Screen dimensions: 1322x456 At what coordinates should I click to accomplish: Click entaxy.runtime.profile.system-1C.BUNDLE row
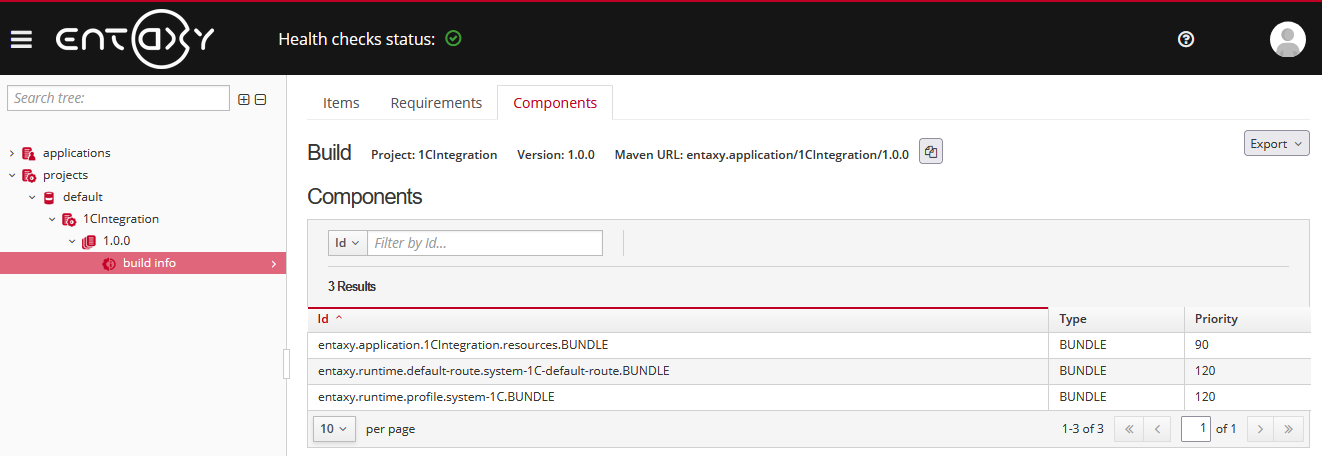click(808, 397)
